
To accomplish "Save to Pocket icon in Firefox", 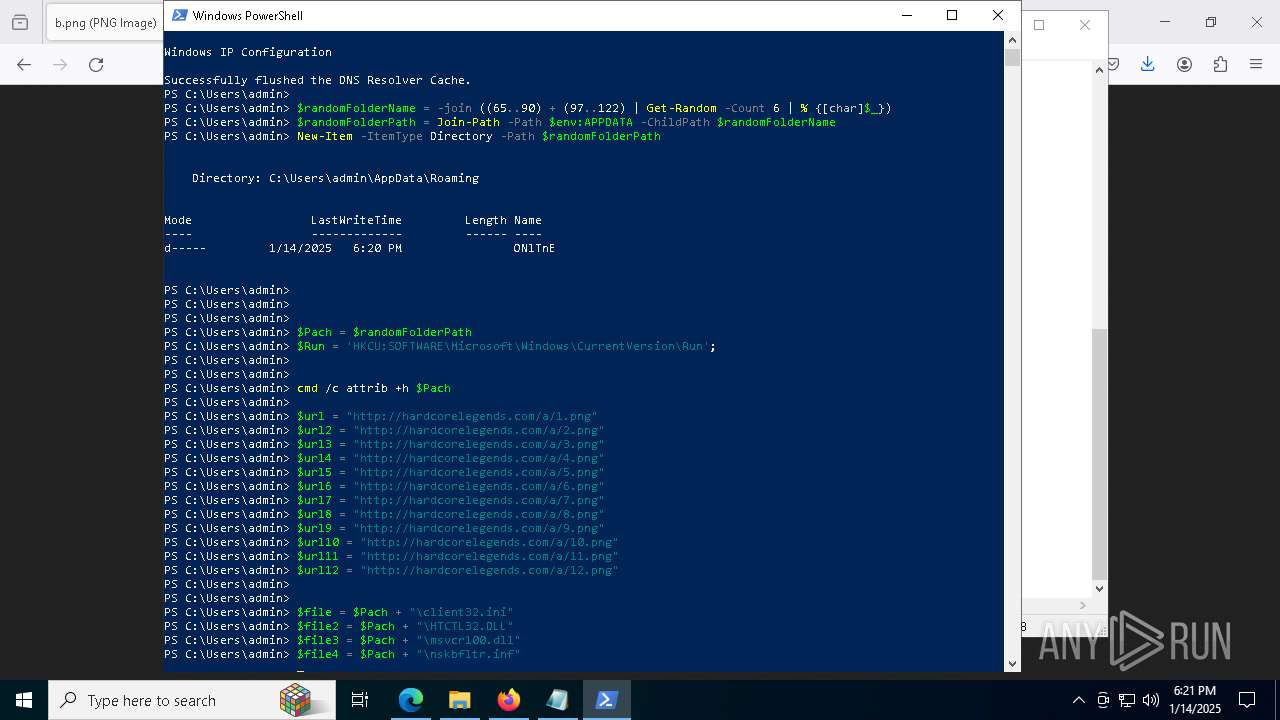I will point(1113,64).
